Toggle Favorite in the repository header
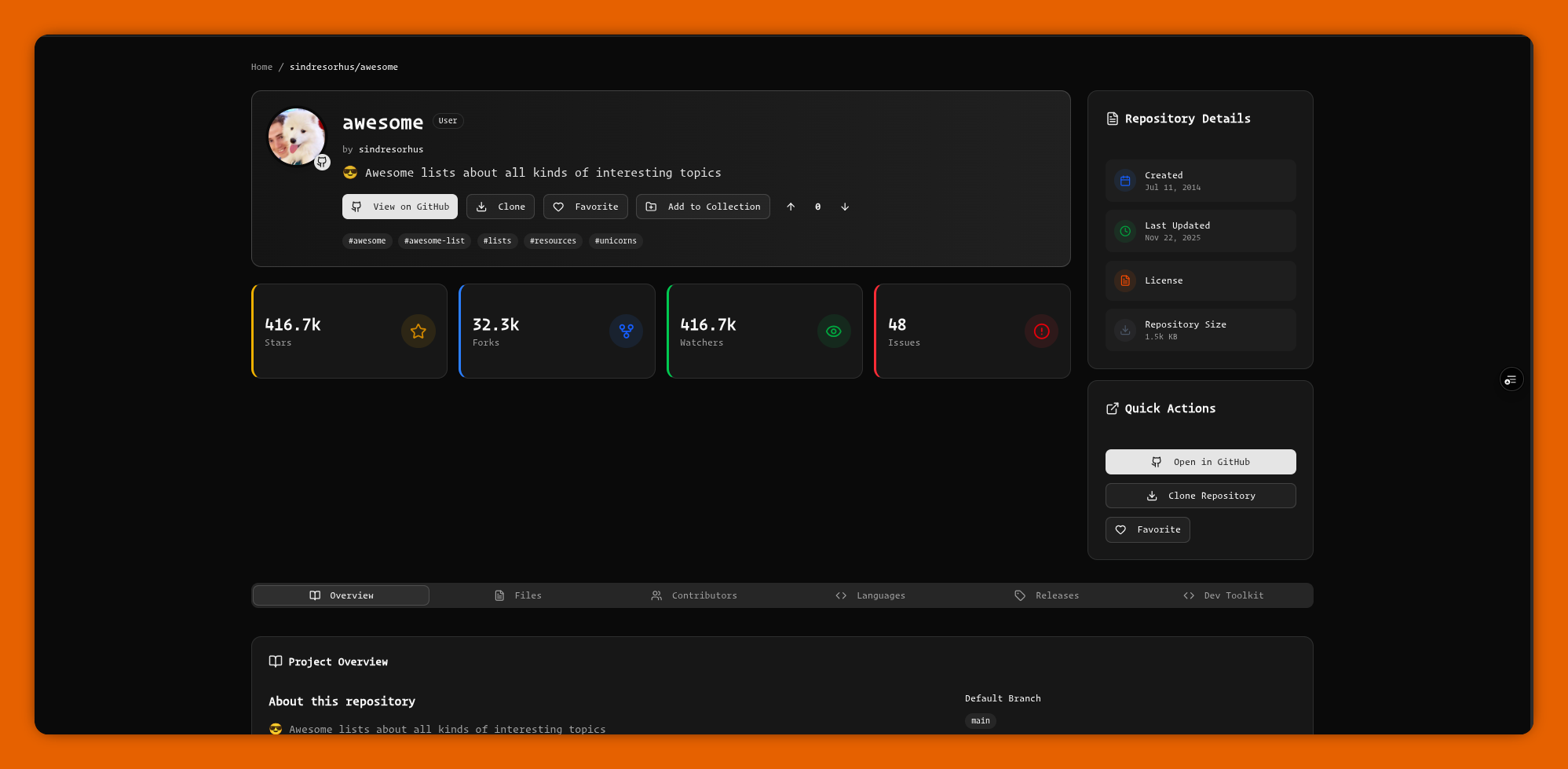 coord(585,207)
